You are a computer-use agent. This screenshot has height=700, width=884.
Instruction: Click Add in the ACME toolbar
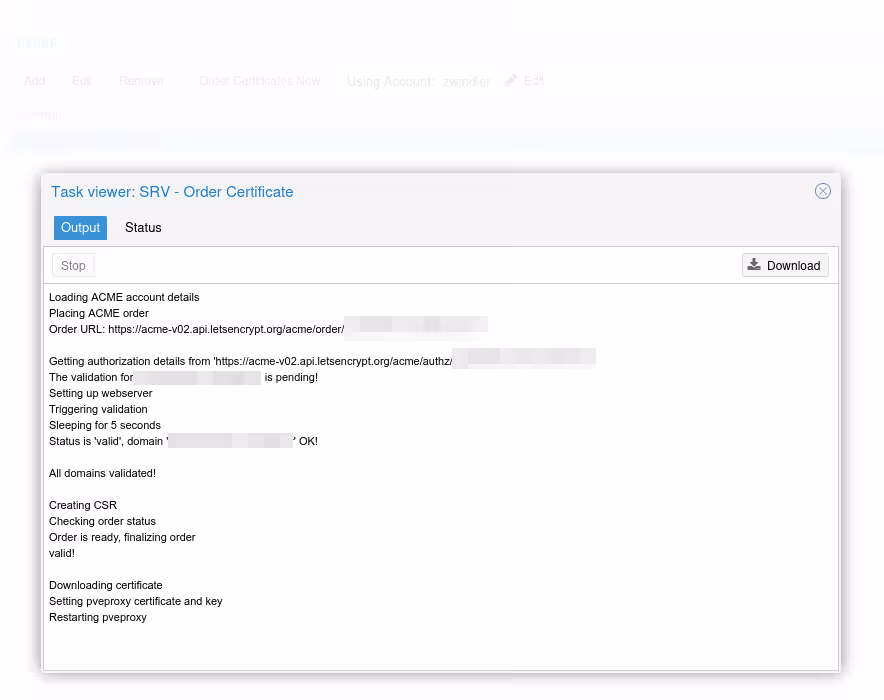(35, 81)
